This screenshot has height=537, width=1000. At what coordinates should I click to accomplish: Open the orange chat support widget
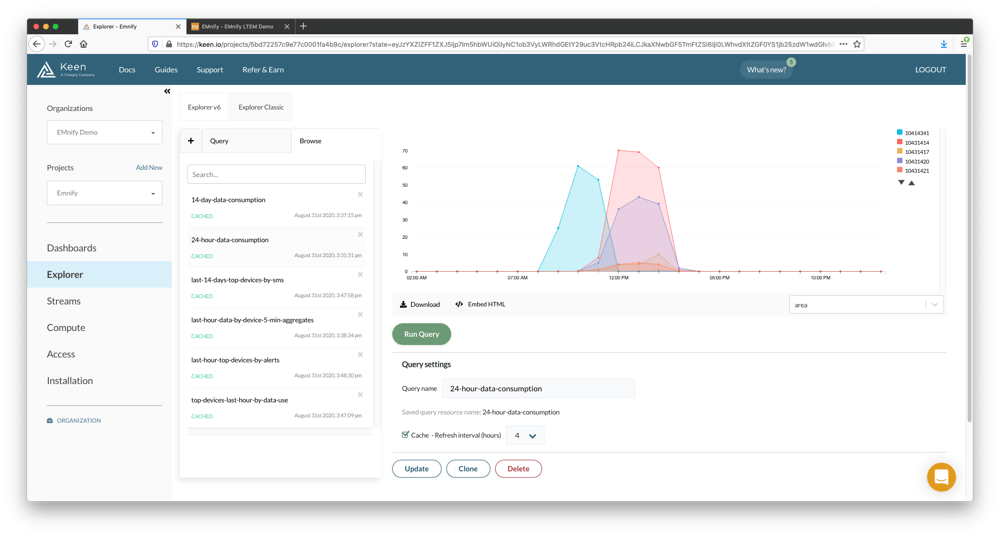941,477
